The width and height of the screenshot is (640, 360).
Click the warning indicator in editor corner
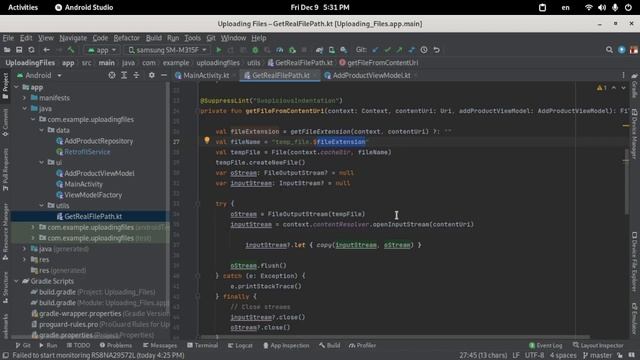602,88
